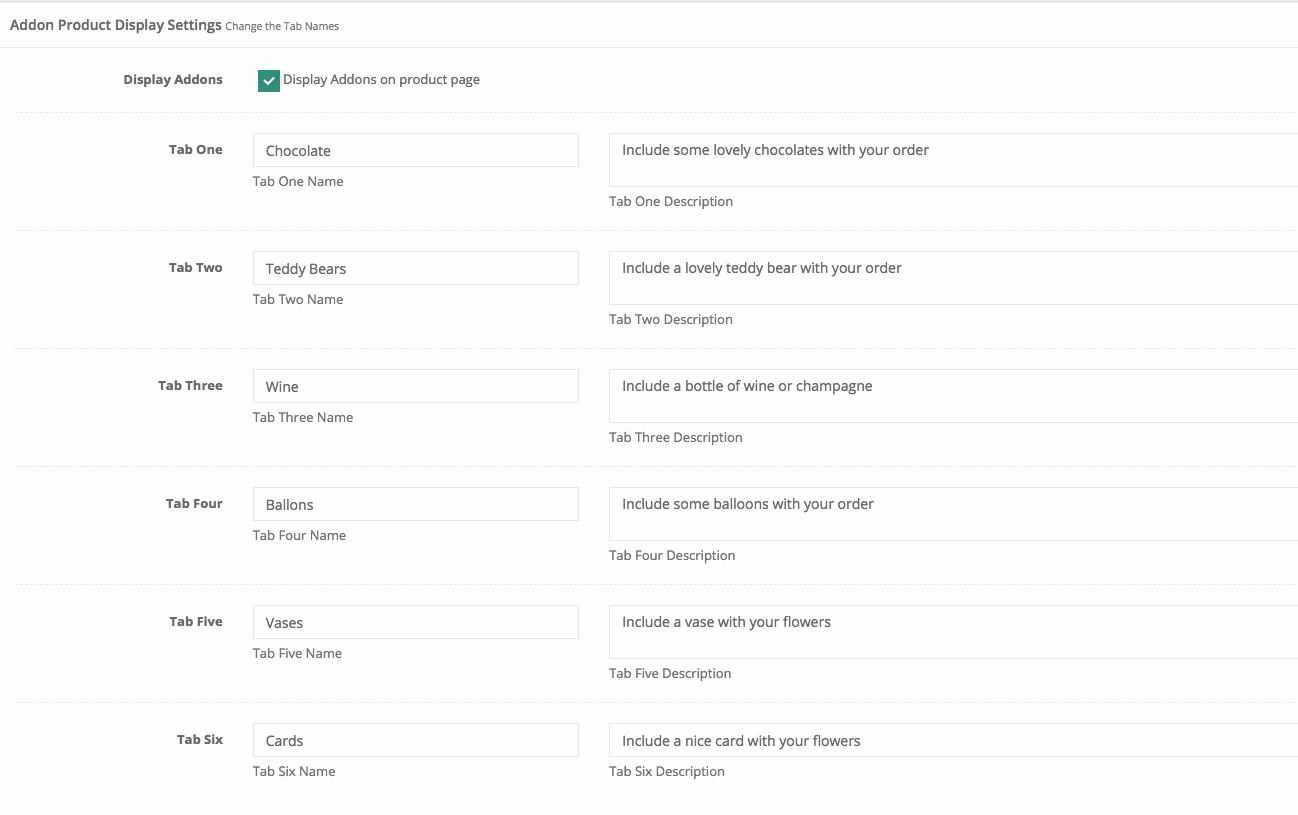This screenshot has width=1298, height=815.
Task: Click the Tab Six row label
Action: coord(200,739)
